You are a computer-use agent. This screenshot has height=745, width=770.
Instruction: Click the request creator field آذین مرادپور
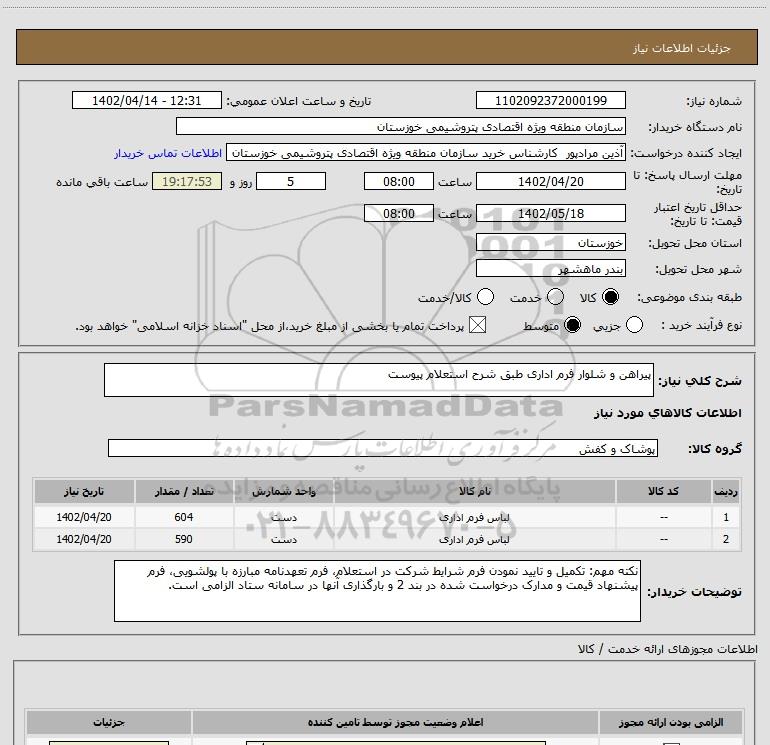click(x=426, y=153)
